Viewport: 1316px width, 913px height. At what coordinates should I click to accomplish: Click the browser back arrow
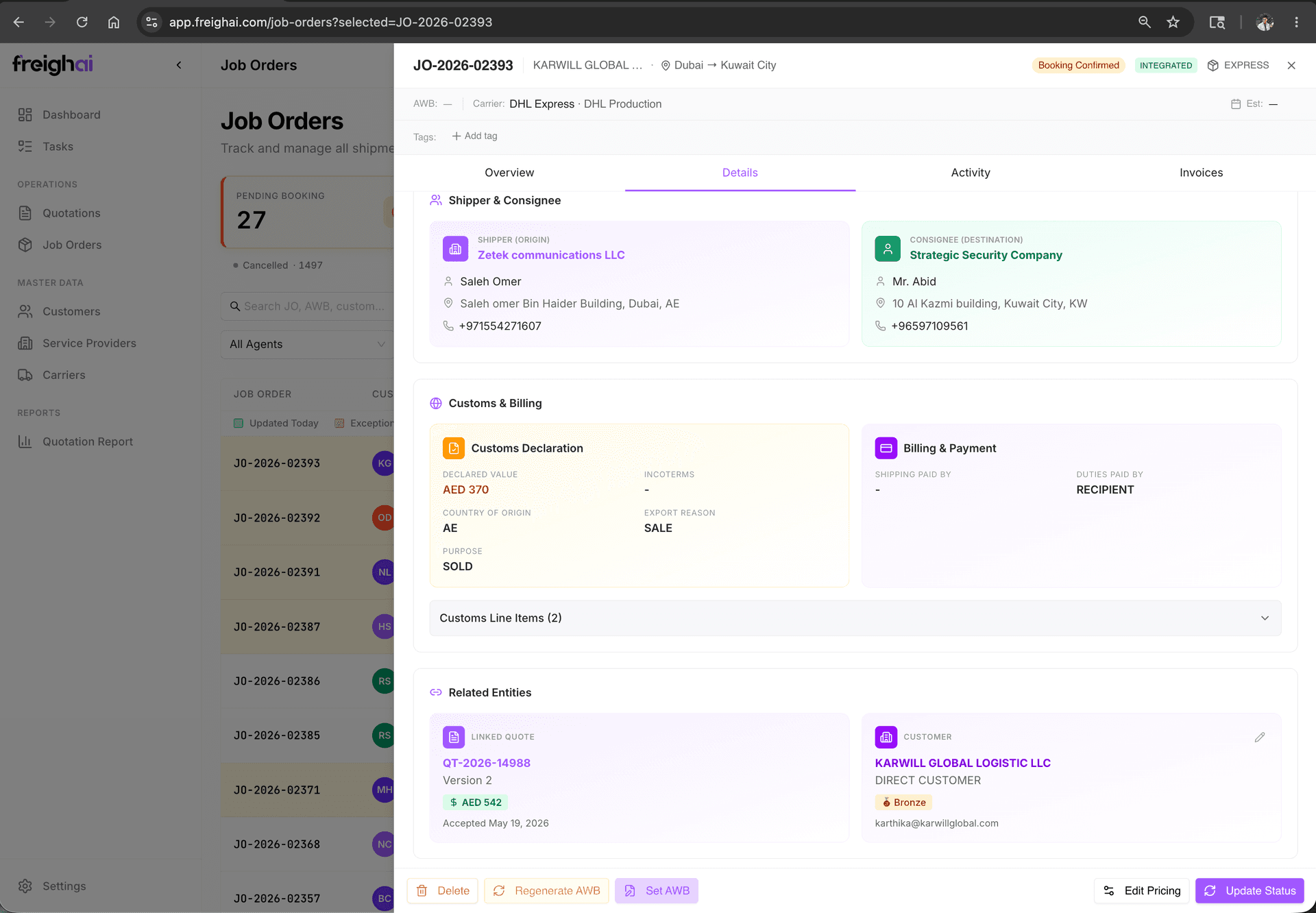tap(19, 22)
